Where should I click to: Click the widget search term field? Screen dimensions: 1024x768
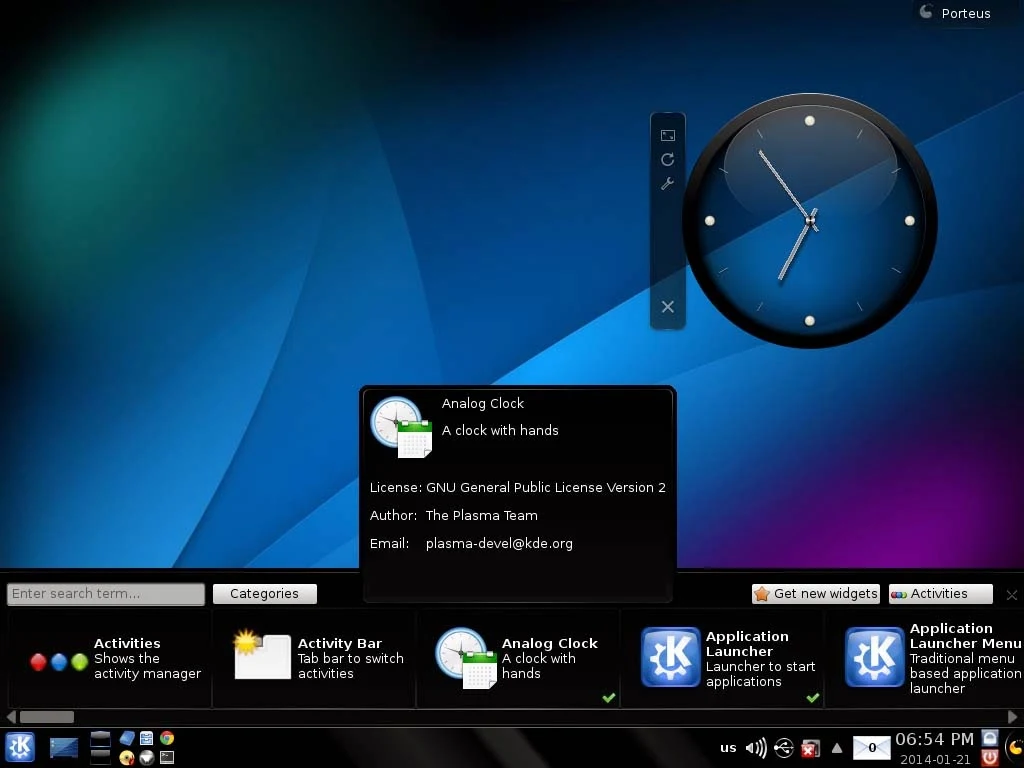click(x=106, y=594)
